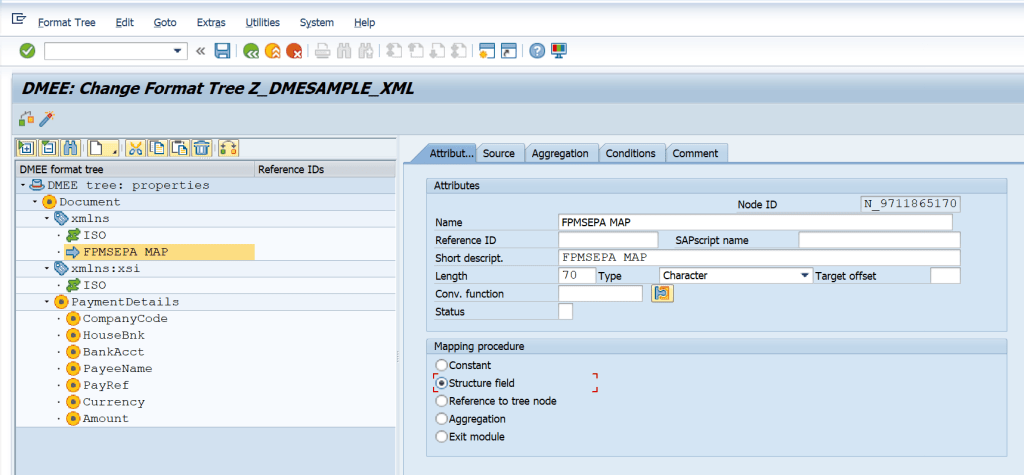Screen dimensions: 1024x475
Task: Click the double chevron beside command field
Action: coord(200,51)
